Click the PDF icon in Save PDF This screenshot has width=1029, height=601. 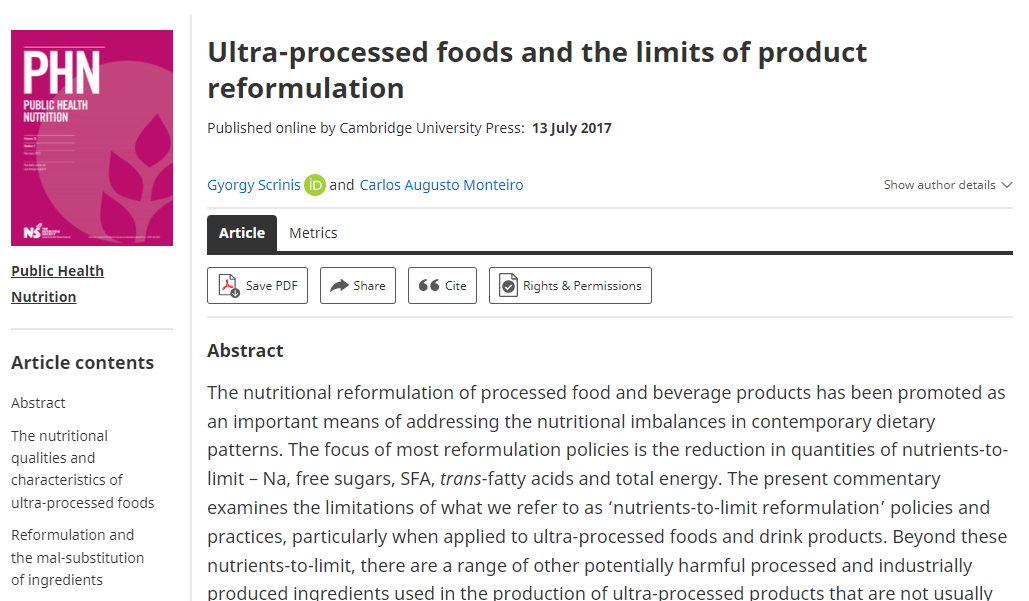(229, 285)
